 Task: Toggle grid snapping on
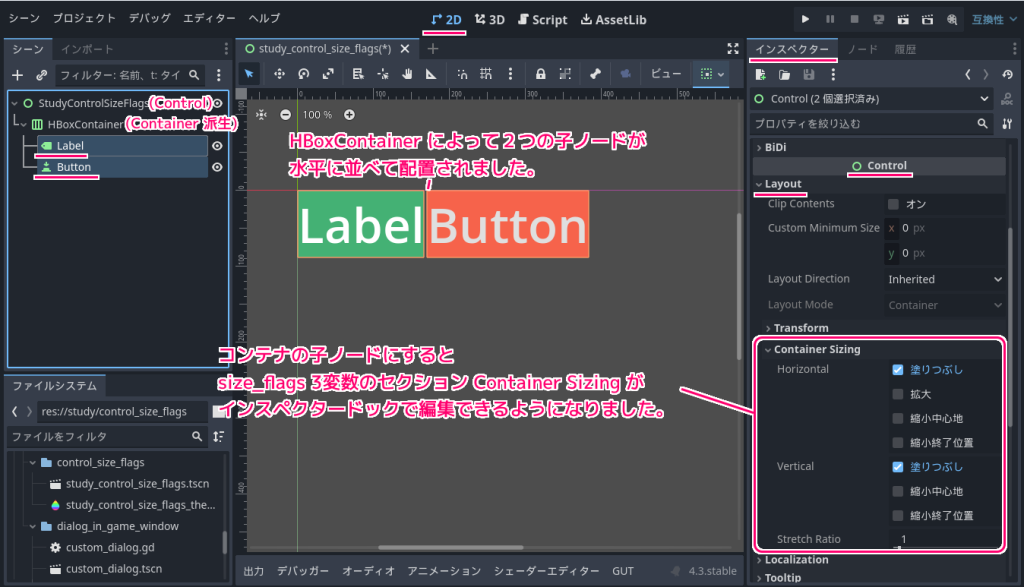click(484, 73)
